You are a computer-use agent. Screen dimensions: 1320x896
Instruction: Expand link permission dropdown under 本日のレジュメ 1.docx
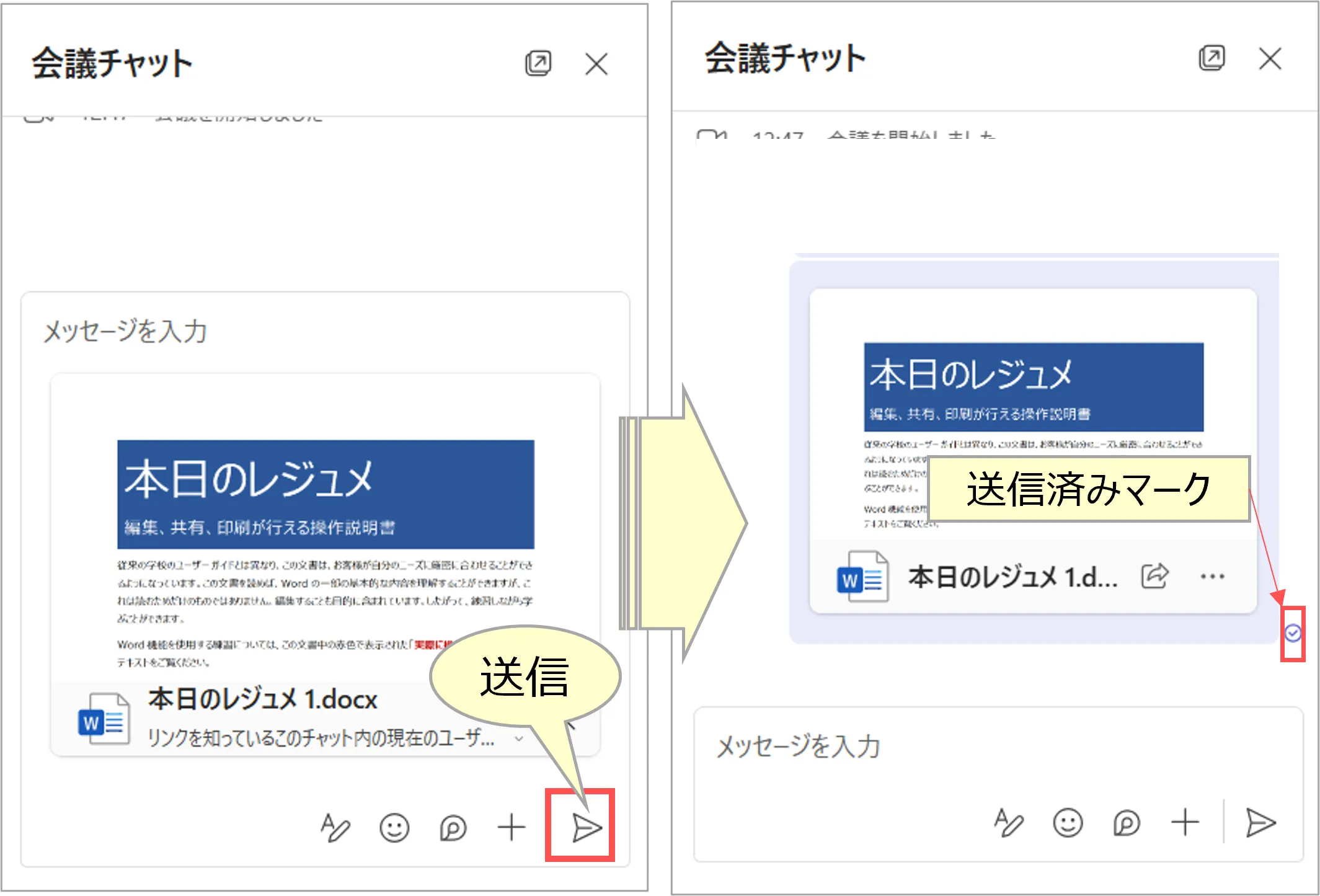click(519, 739)
